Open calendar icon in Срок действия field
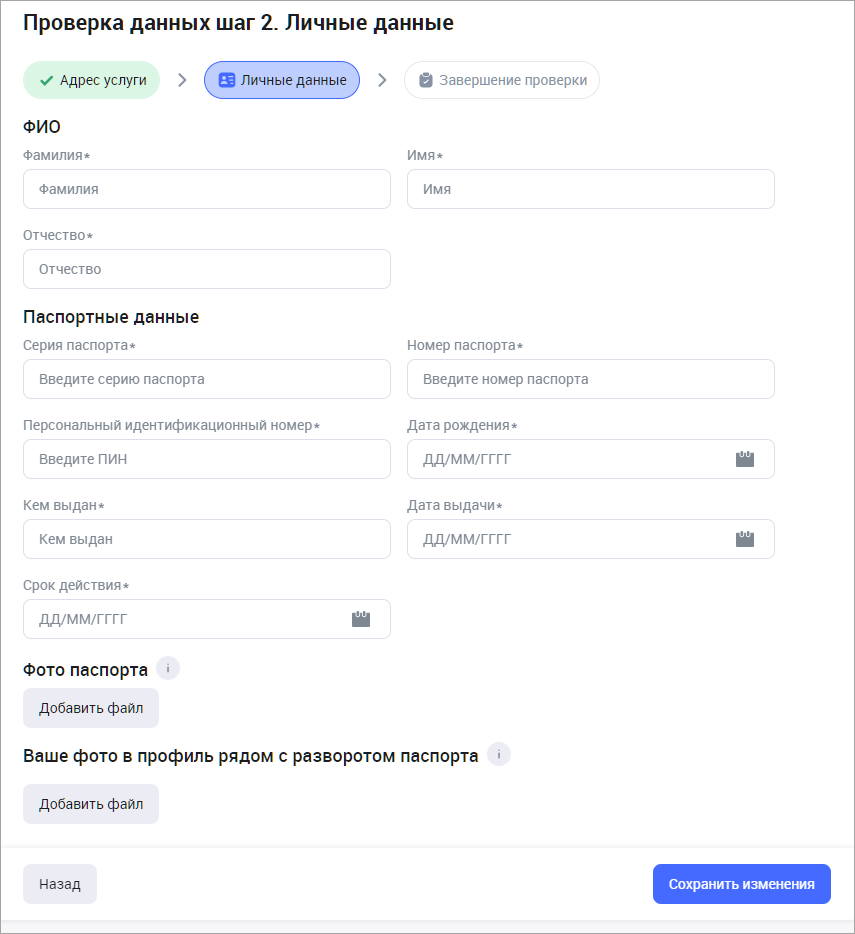The width and height of the screenshot is (855, 934). (x=361, y=619)
